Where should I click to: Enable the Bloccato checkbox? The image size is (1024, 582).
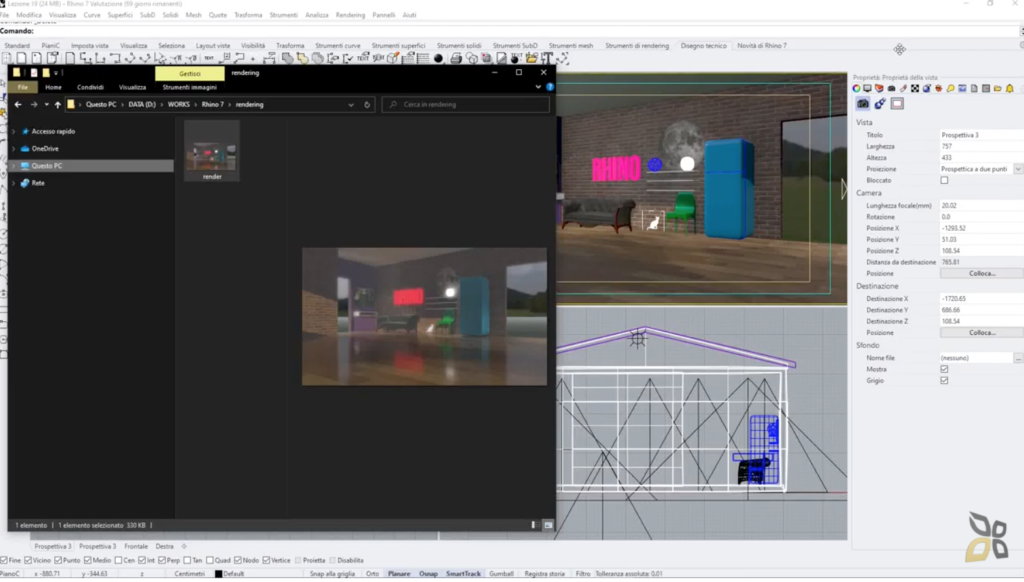pos(944,180)
